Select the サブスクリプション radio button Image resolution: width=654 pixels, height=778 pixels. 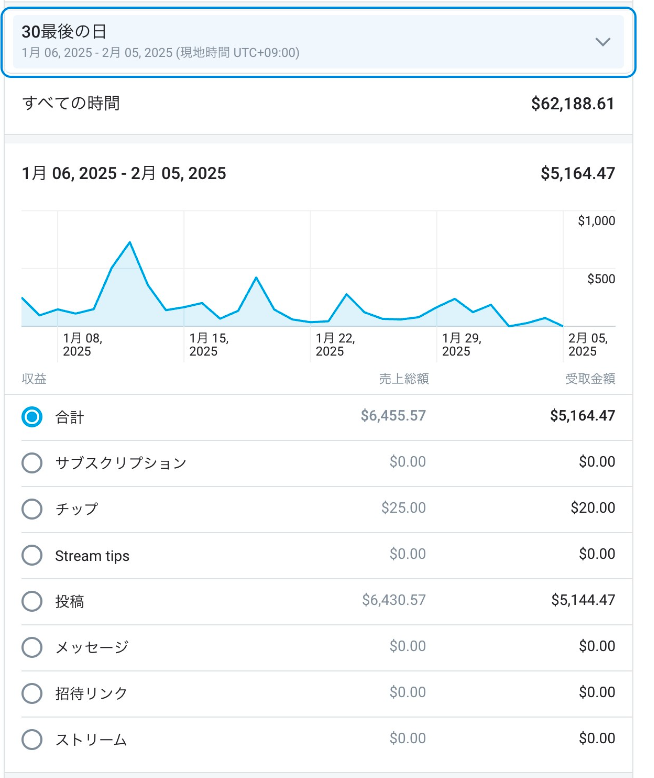click(32, 463)
